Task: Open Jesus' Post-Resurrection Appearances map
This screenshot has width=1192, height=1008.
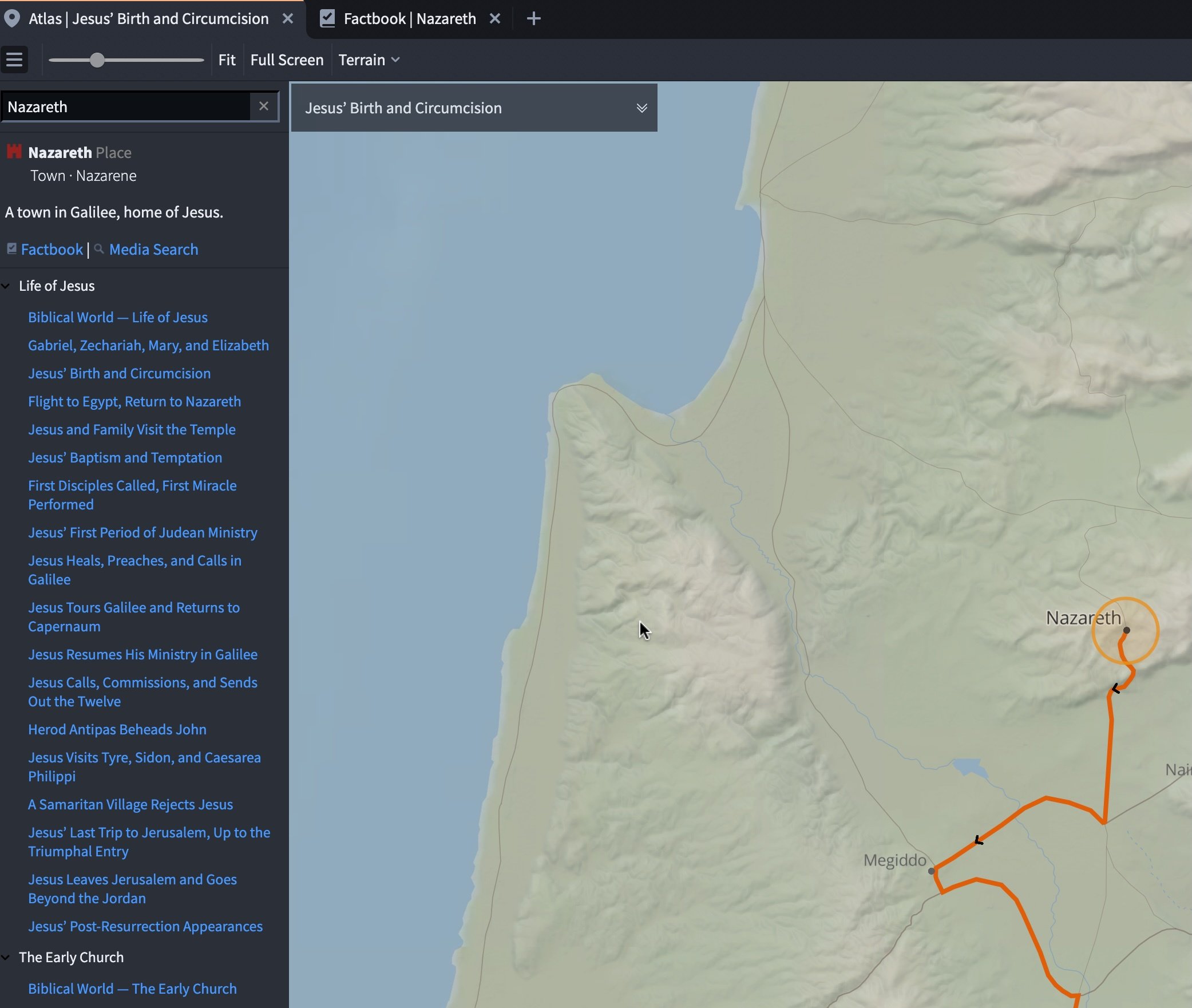Action: (145, 926)
